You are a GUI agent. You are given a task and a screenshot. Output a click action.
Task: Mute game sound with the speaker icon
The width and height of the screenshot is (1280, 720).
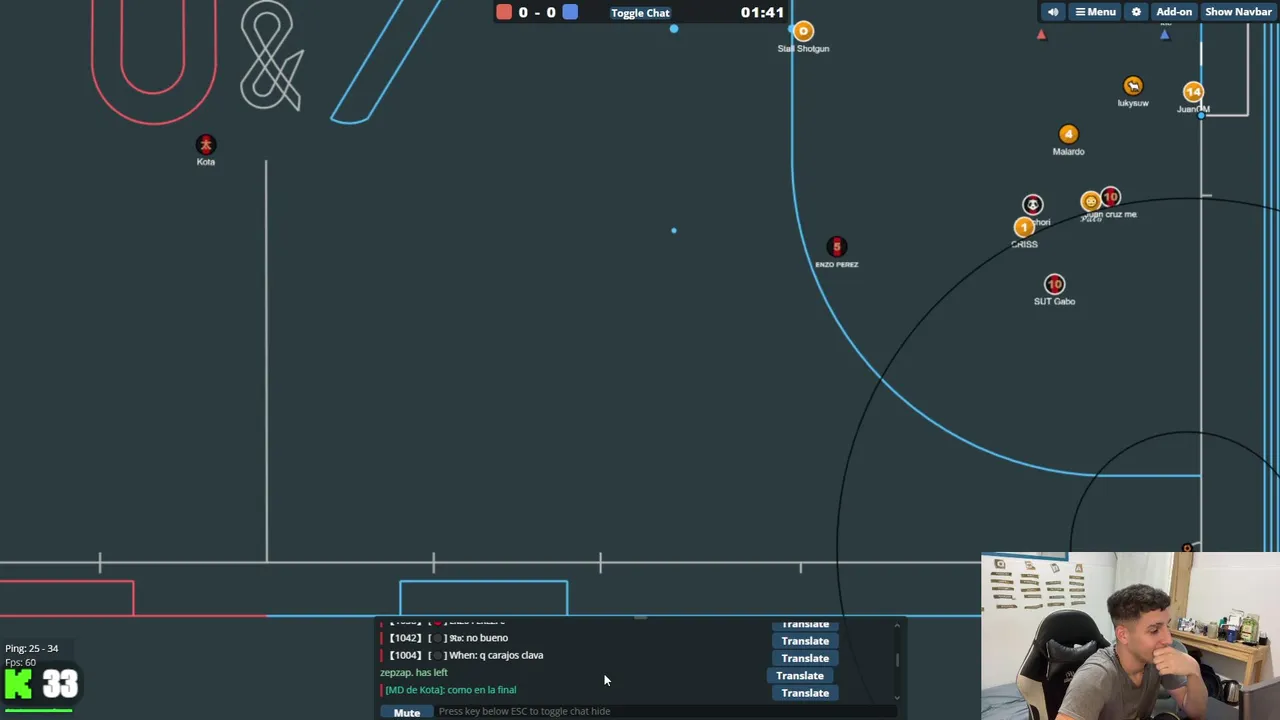(1053, 12)
